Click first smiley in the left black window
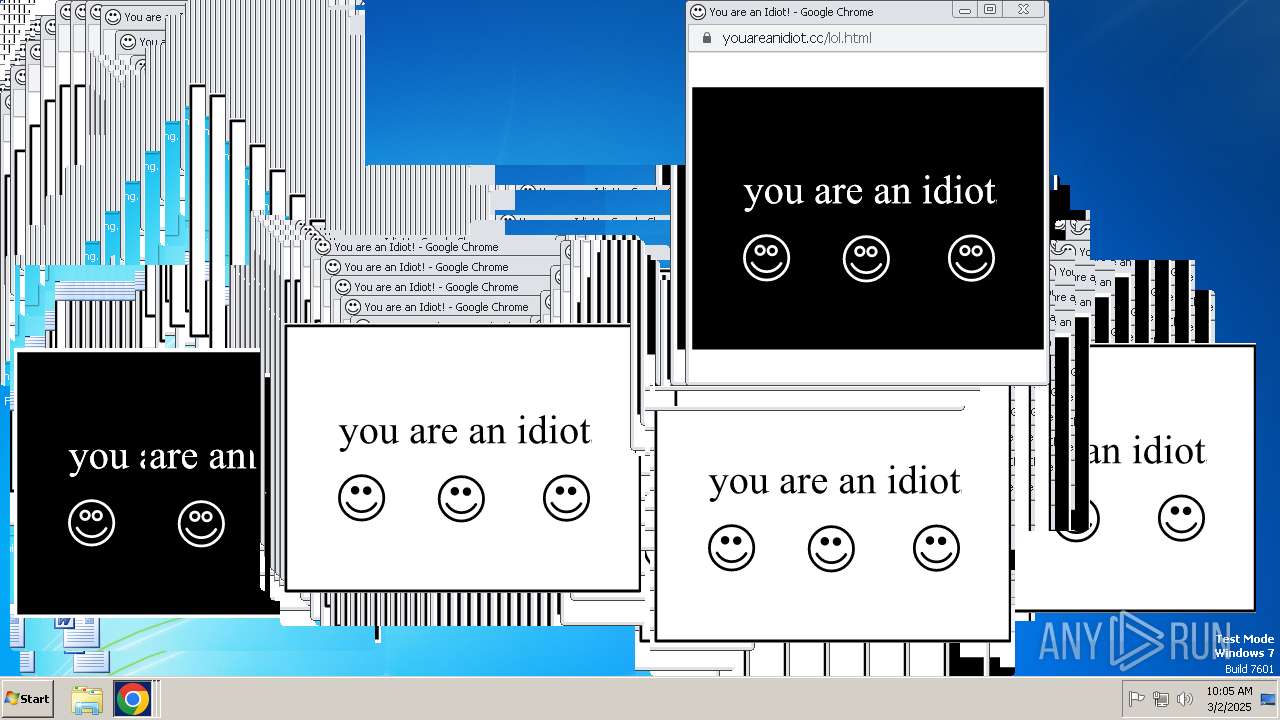Viewport: 1280px width, 720px height. tap(91, 523)
